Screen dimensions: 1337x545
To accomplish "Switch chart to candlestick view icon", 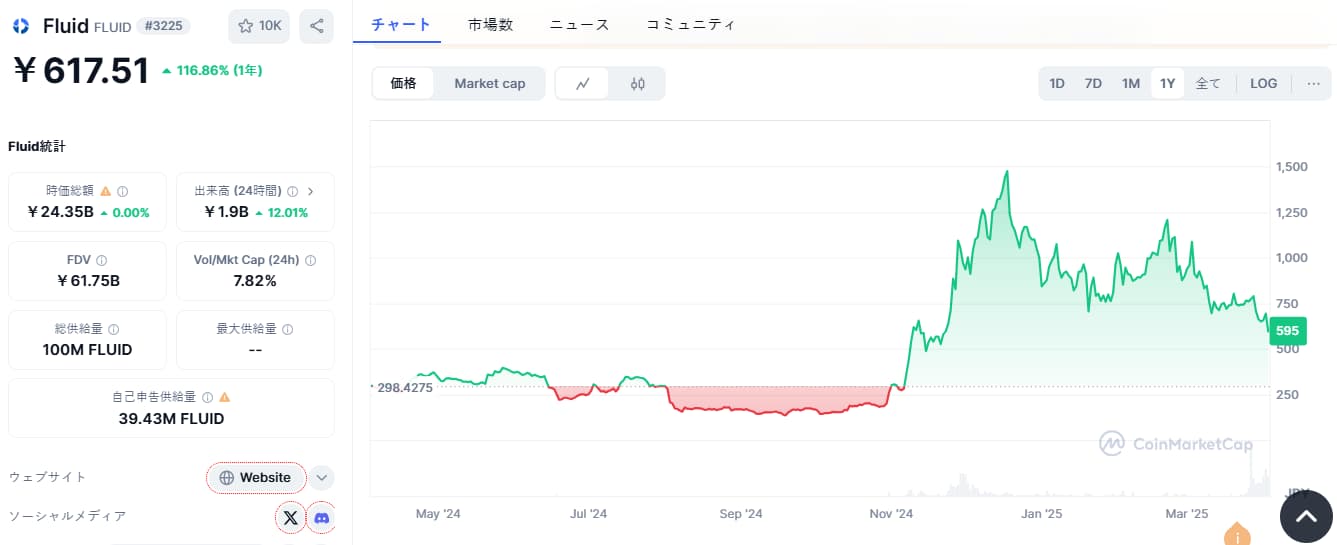I will 638,84.
